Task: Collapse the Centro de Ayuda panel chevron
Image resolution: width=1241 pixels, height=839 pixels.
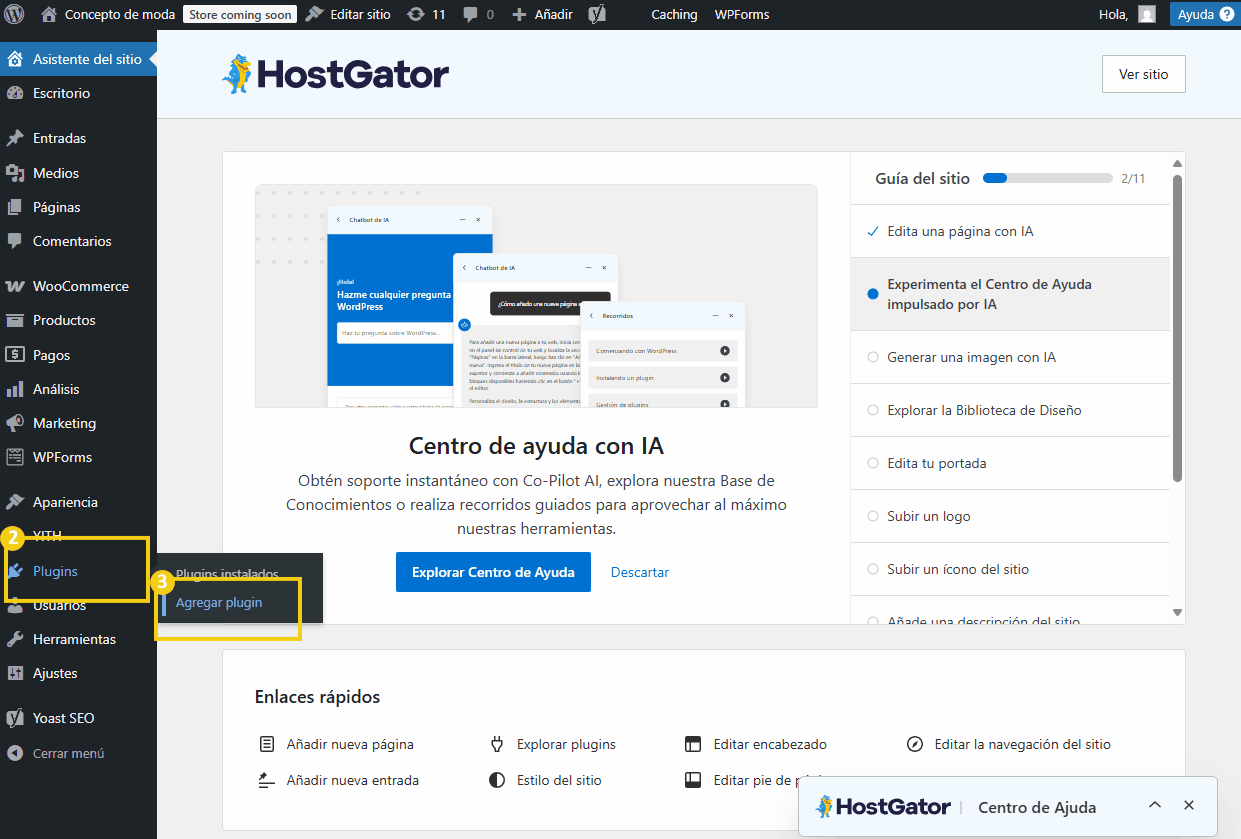Action: pos(1155,806)
